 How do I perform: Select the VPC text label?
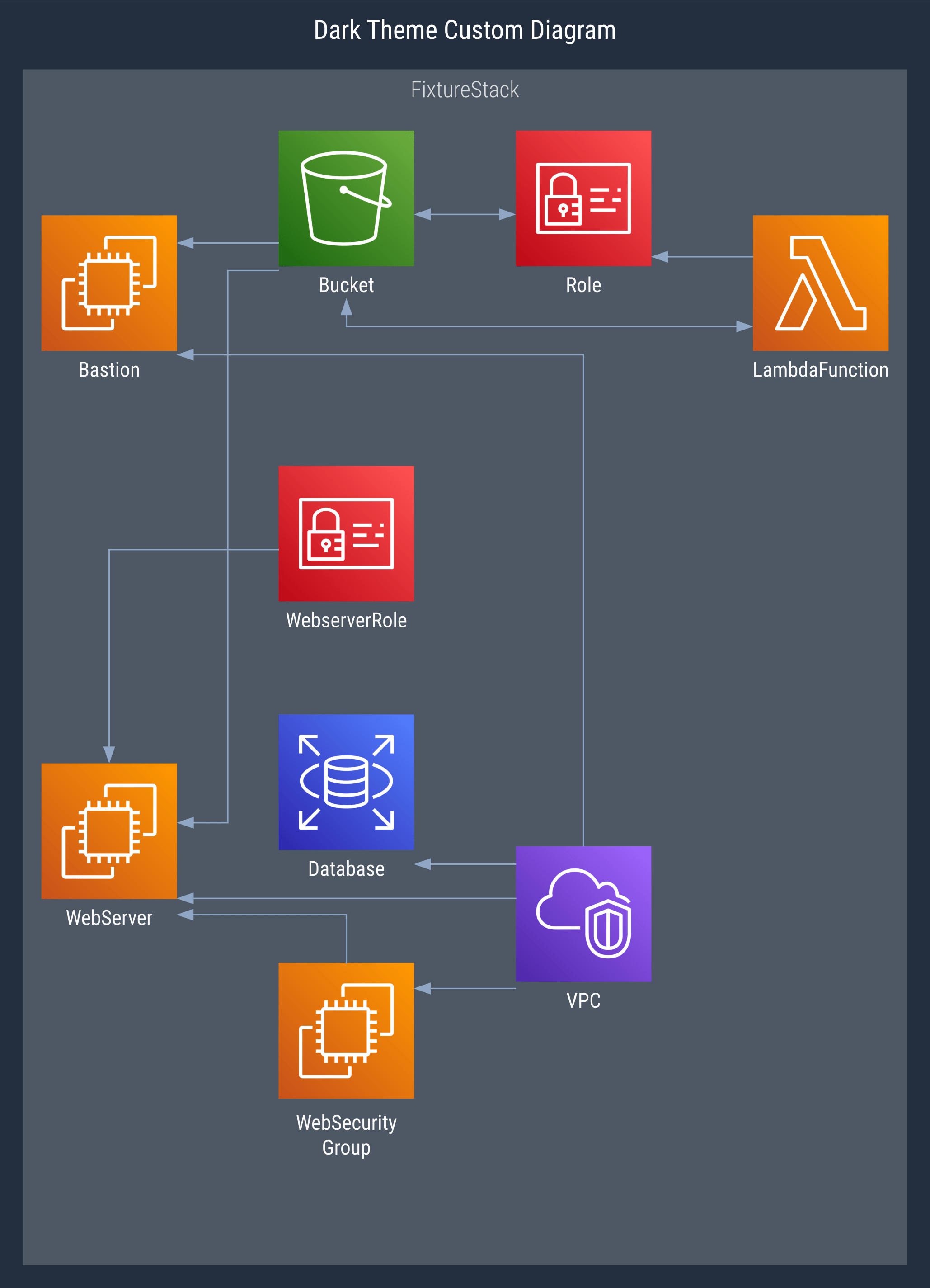point(583,1000)
